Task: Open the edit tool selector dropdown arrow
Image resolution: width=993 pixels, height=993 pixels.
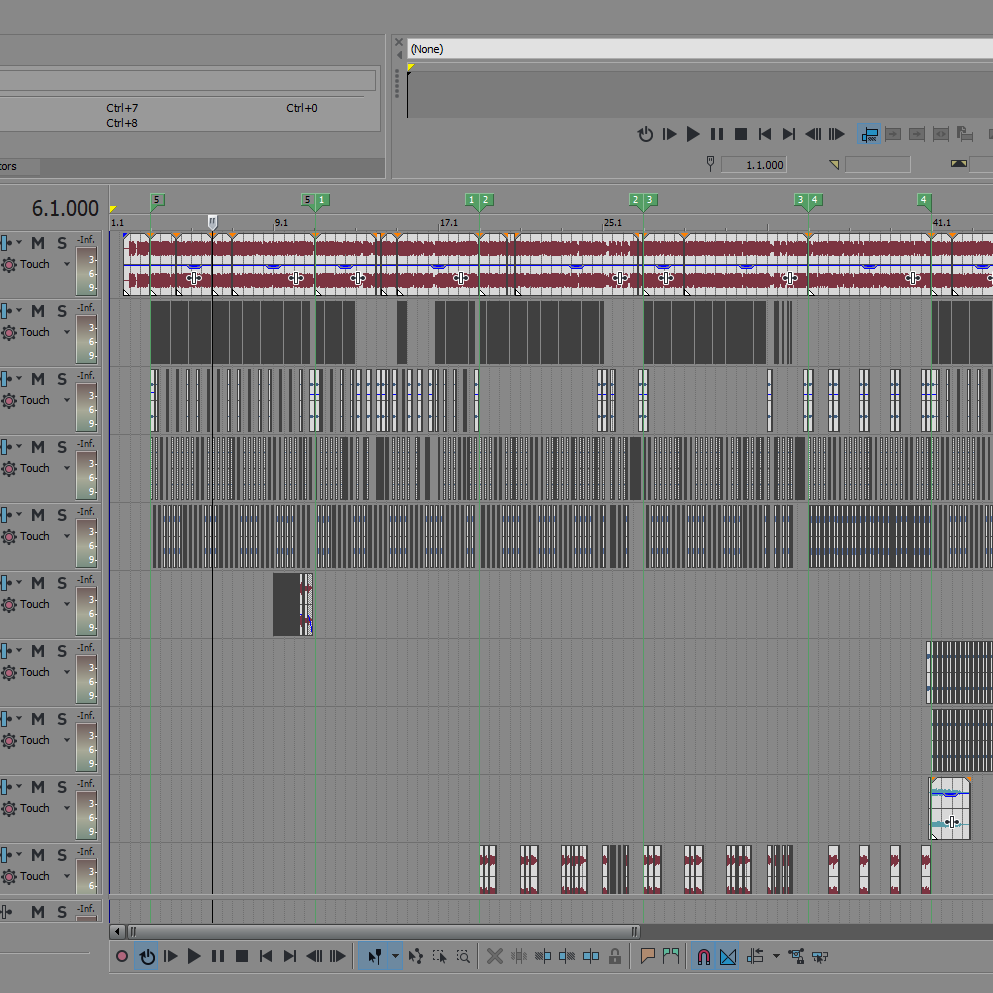Action: (395, 956)
